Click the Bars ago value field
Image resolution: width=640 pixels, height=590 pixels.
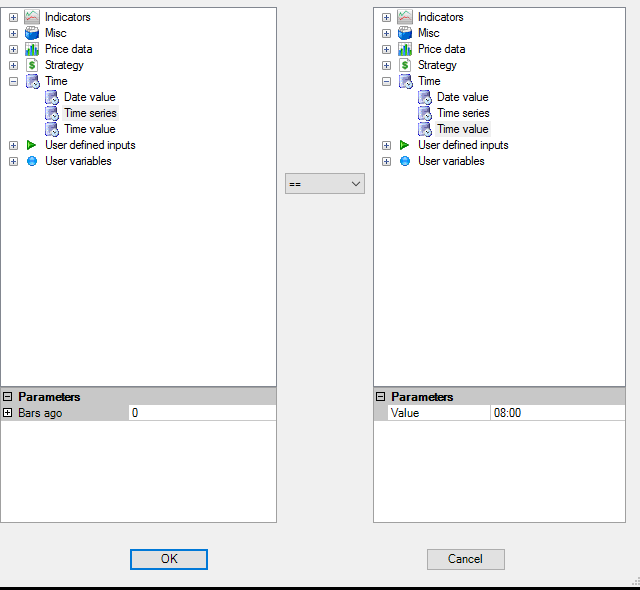[x=202, y=413]
